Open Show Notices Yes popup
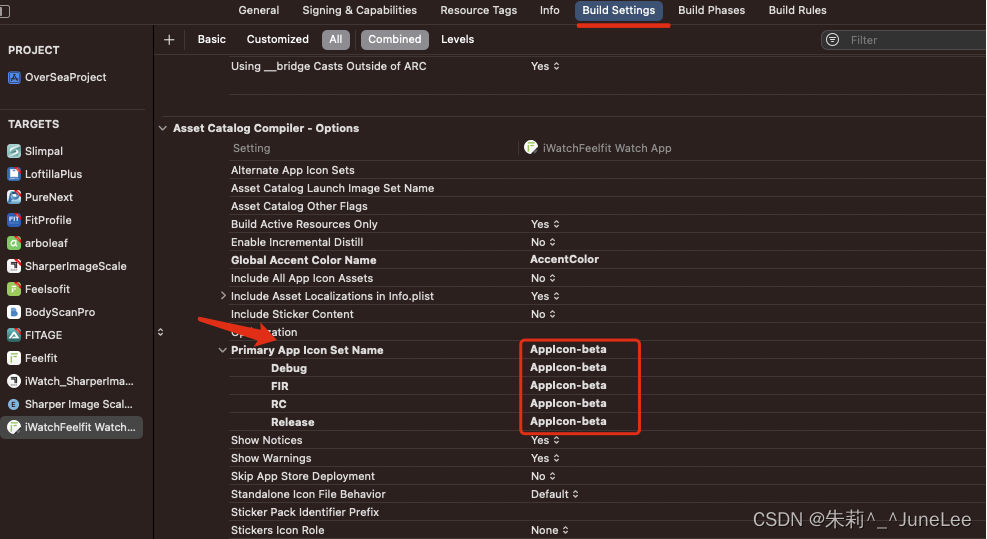The image size is (987, 539). (545, 440)
